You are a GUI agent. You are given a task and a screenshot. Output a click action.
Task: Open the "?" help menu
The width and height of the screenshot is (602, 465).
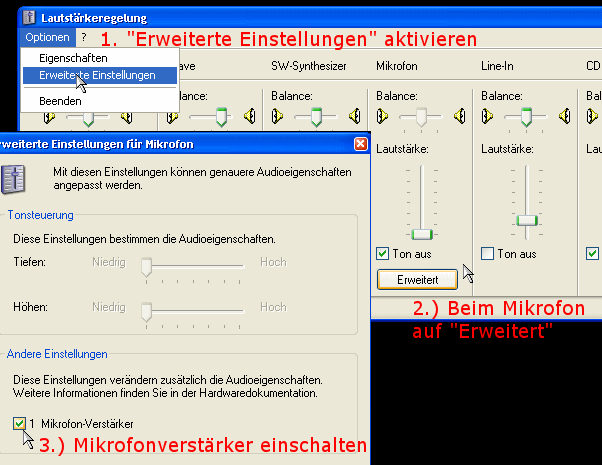click(x=84, y=37)
